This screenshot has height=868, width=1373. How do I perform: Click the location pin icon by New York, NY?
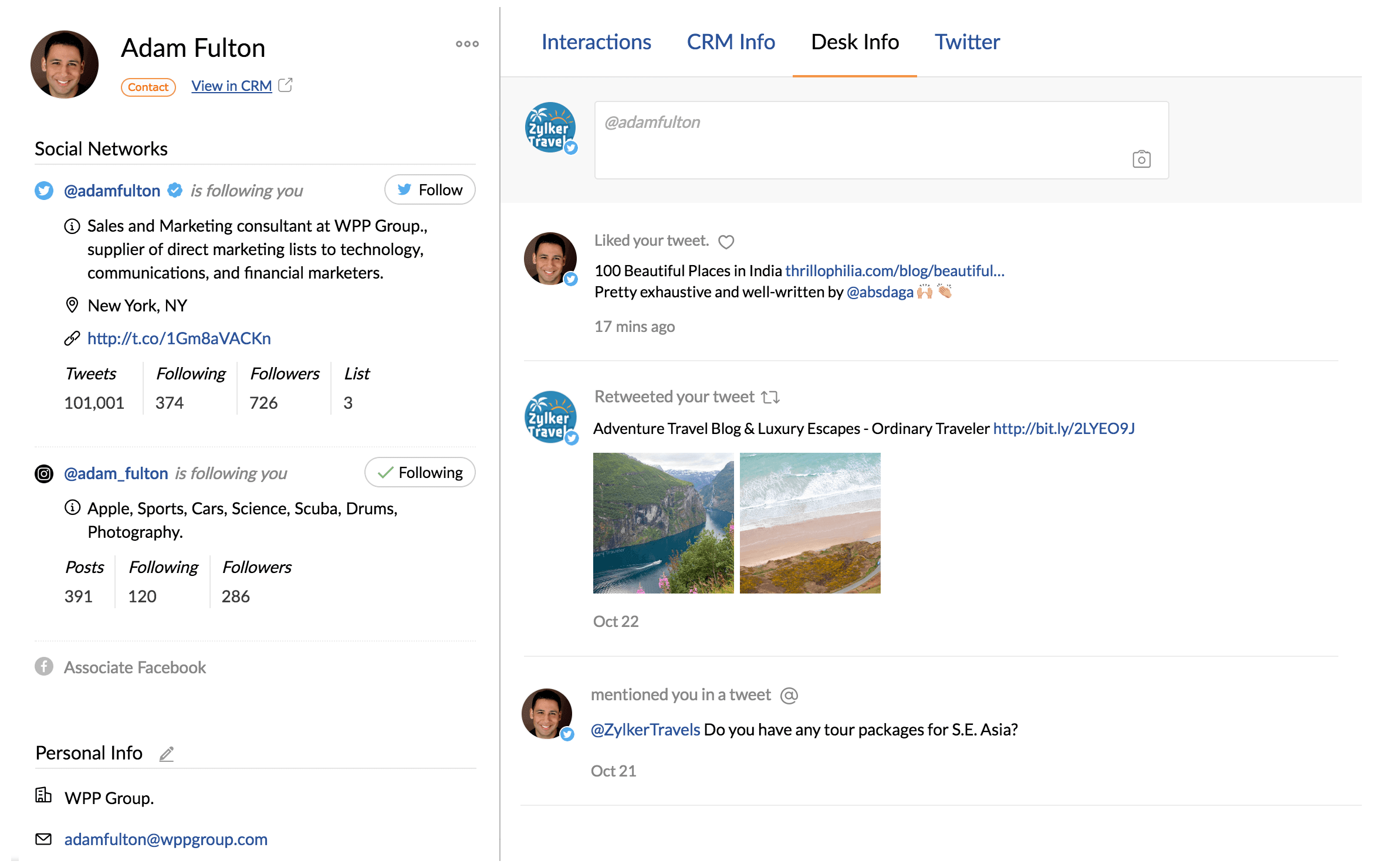pos(72,305)
